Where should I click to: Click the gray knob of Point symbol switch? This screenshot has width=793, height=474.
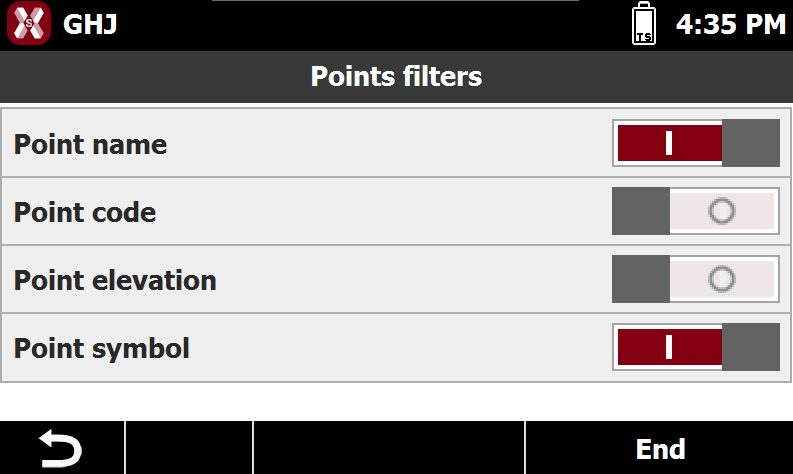(751, 347)
